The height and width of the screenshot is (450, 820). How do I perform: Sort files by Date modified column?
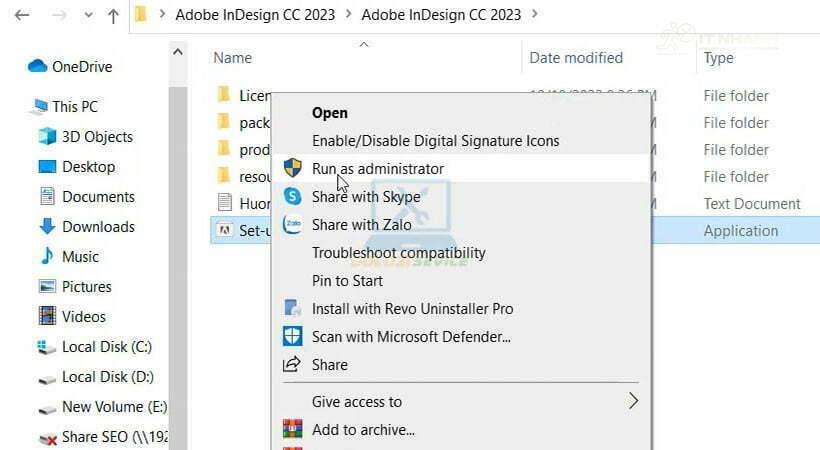(576, 58)
